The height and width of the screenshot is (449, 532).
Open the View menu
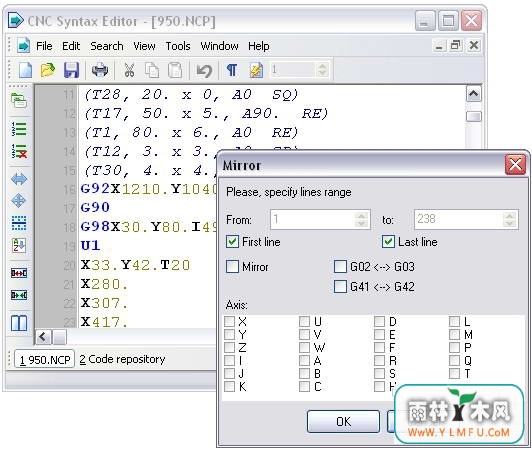click(x=144, y=46)
